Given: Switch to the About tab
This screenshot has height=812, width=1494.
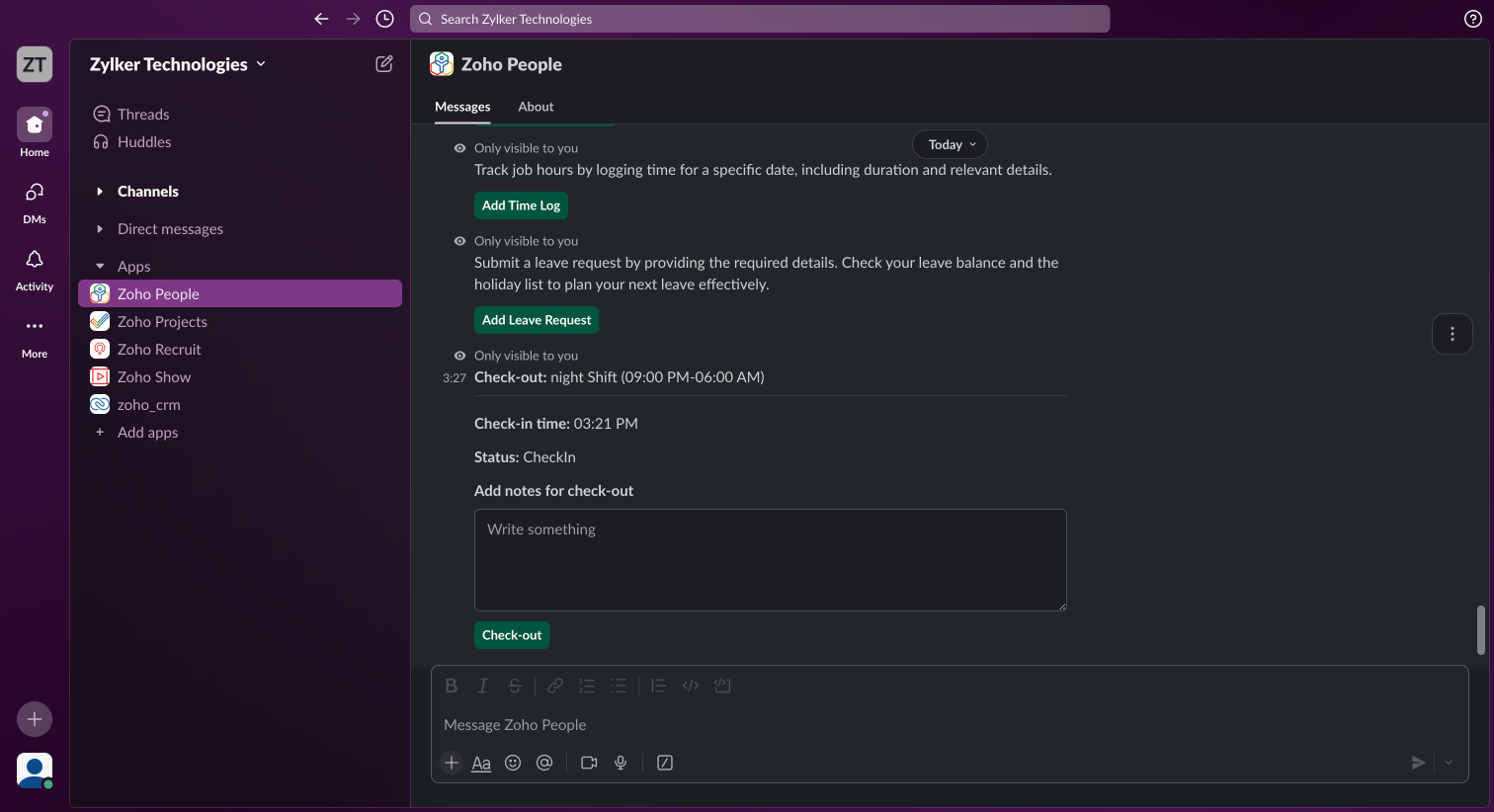Looking at the screenshot, I should tap(536, 107).
